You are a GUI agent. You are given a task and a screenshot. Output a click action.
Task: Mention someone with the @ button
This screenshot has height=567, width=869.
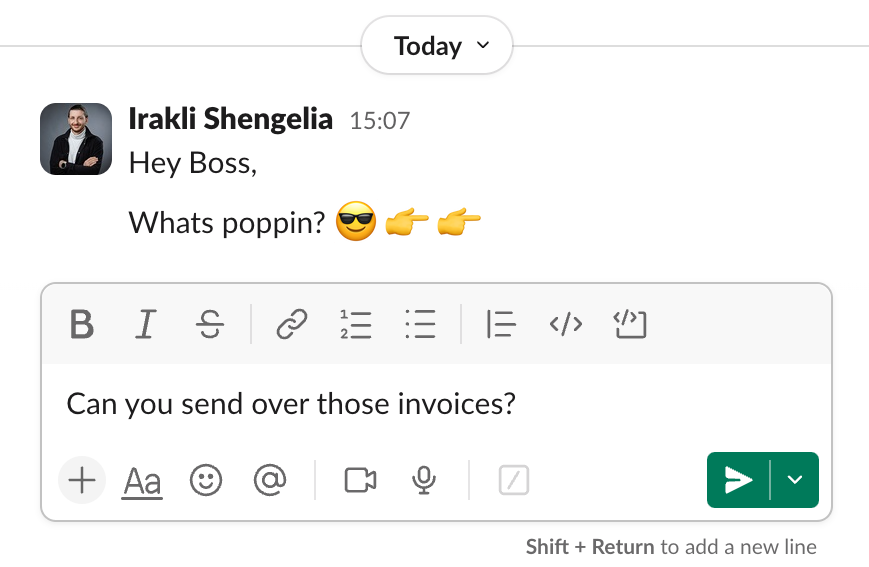268,481
